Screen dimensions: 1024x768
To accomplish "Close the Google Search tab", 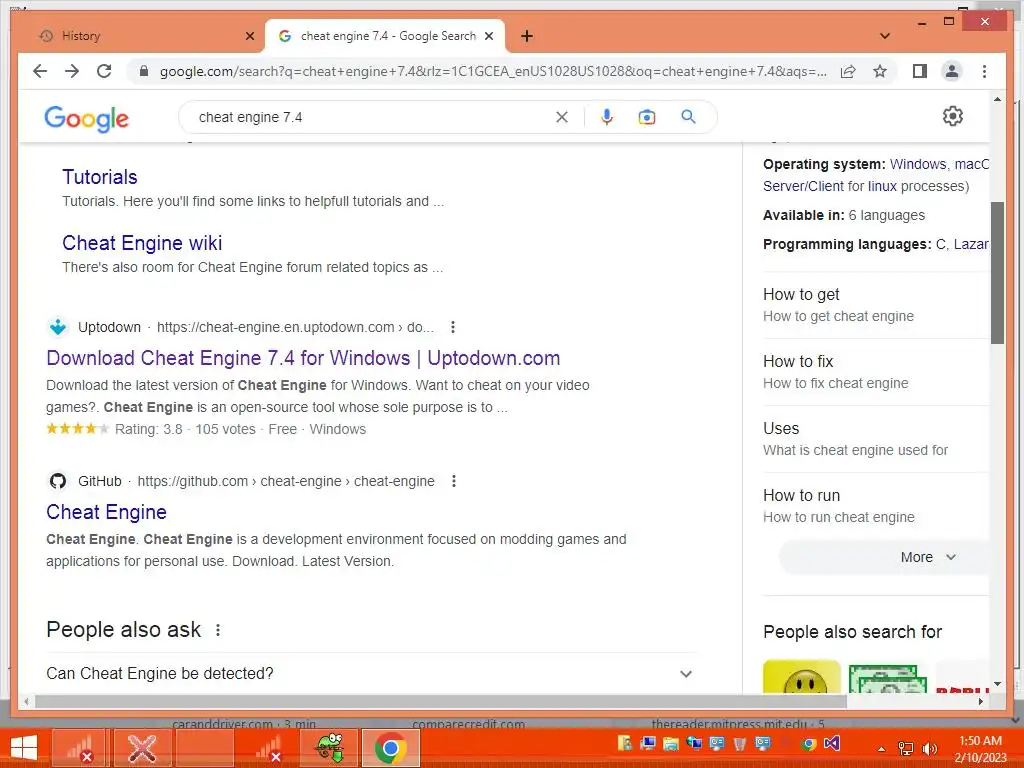I will (489, 36).
